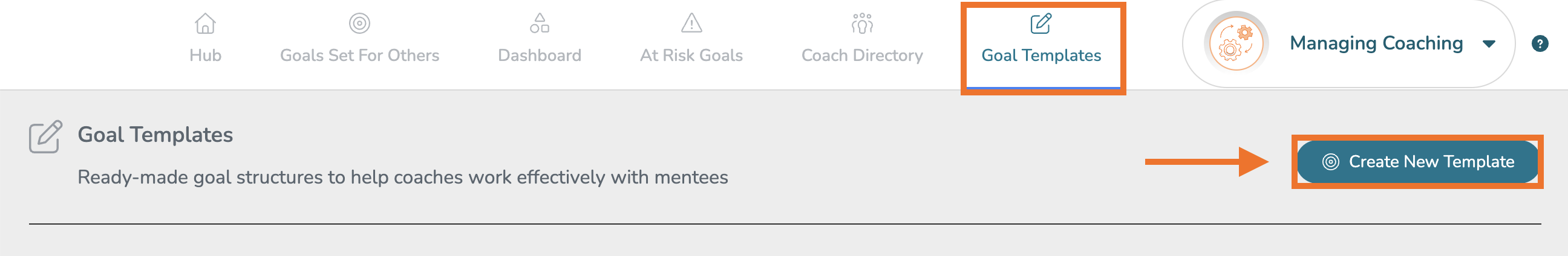The image size is (1568, 256).
Task: Click the Goal Templates pencil icon in navigation
Action: (1040, 24)
